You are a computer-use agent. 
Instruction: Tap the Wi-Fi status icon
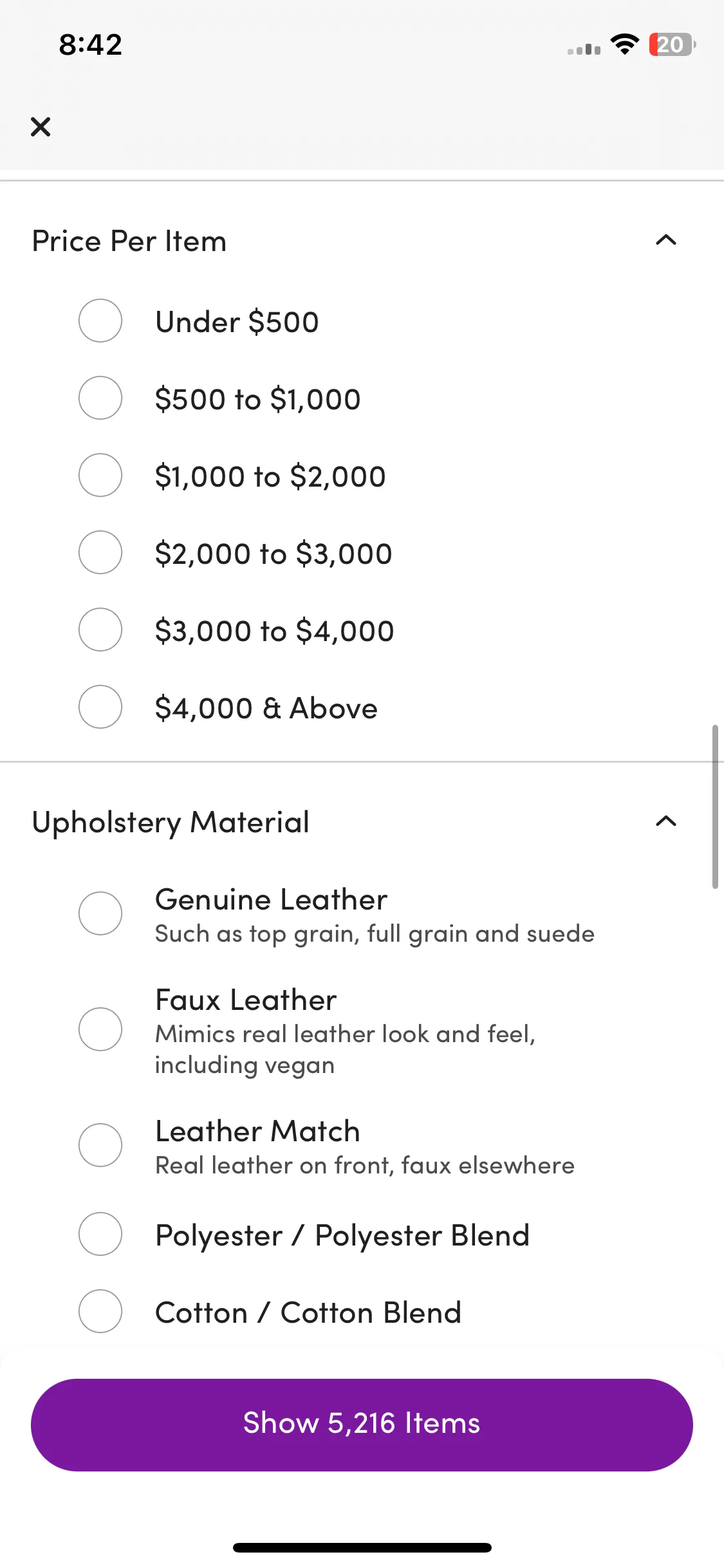[x=624, y=44]
